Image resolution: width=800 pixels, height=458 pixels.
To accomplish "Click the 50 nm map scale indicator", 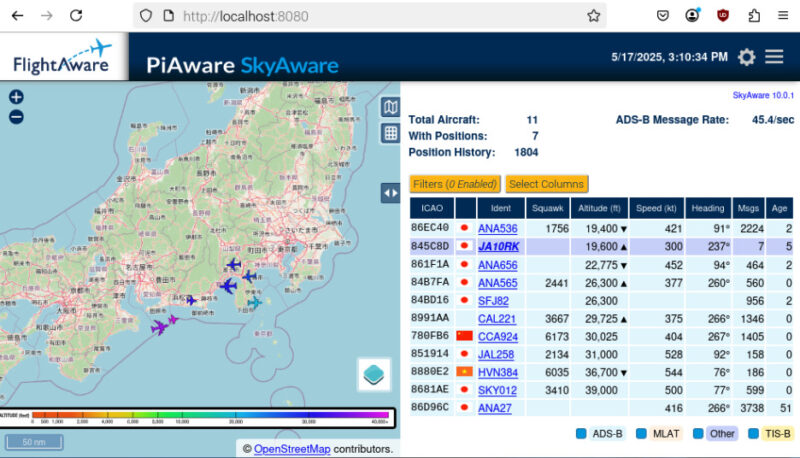I will click(34, 442).
